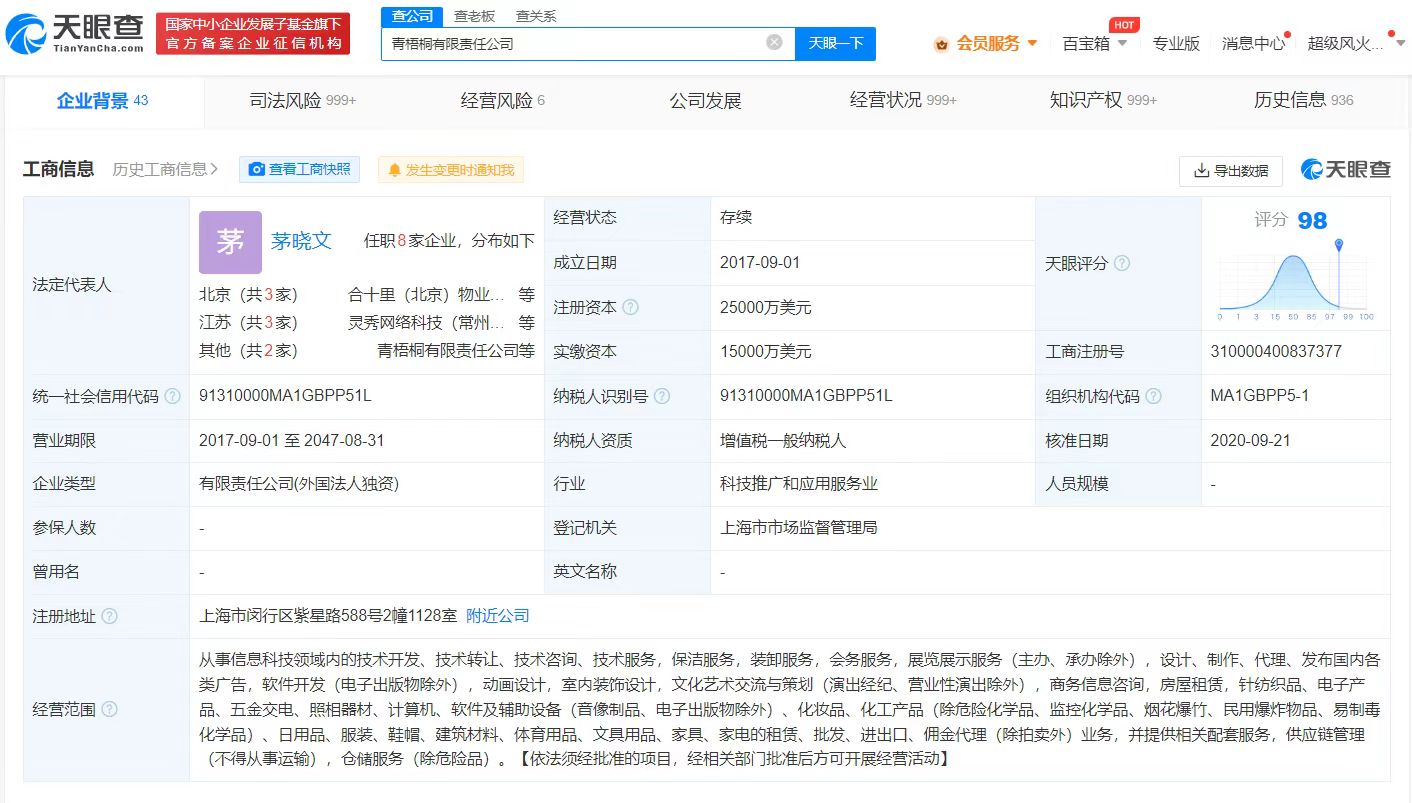Viewport: 1412px width, 803px height.
Task: Click the 茅 legal representative avatar
Action: pos(230,242)
